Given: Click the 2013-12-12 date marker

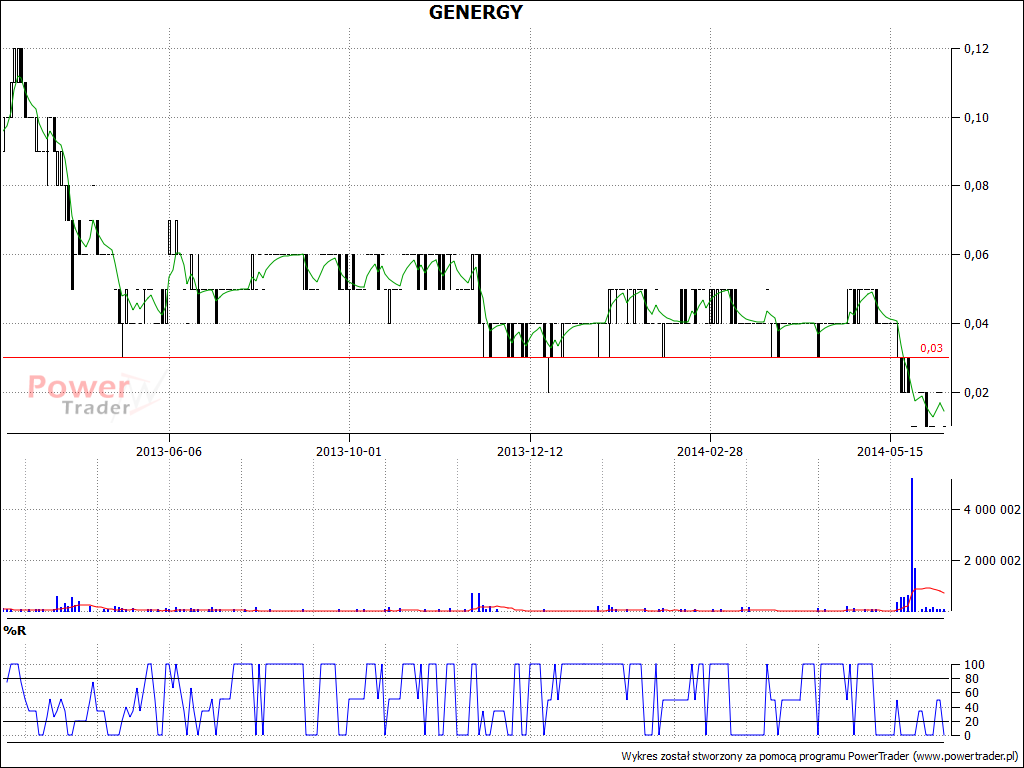Looking at the screenshot, I should 529,451.
